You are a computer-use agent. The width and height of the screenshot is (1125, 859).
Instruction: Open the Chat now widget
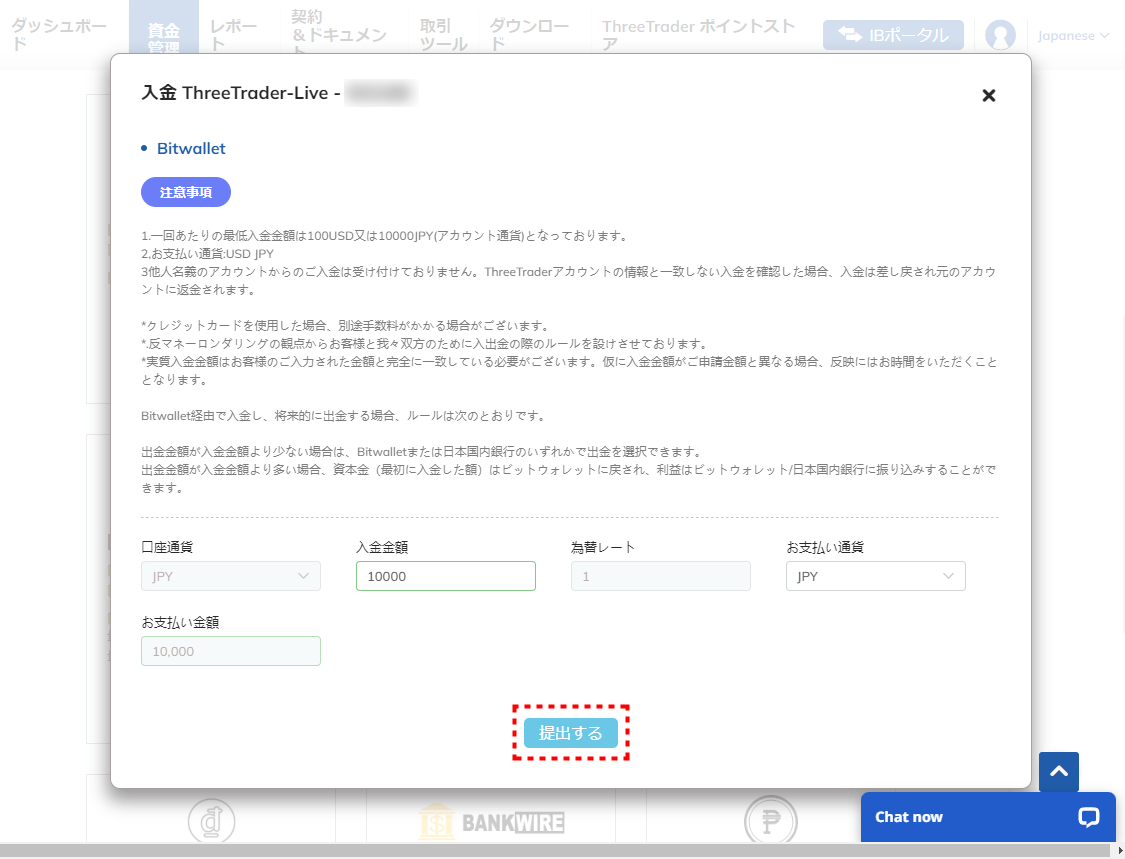[988, 817]
